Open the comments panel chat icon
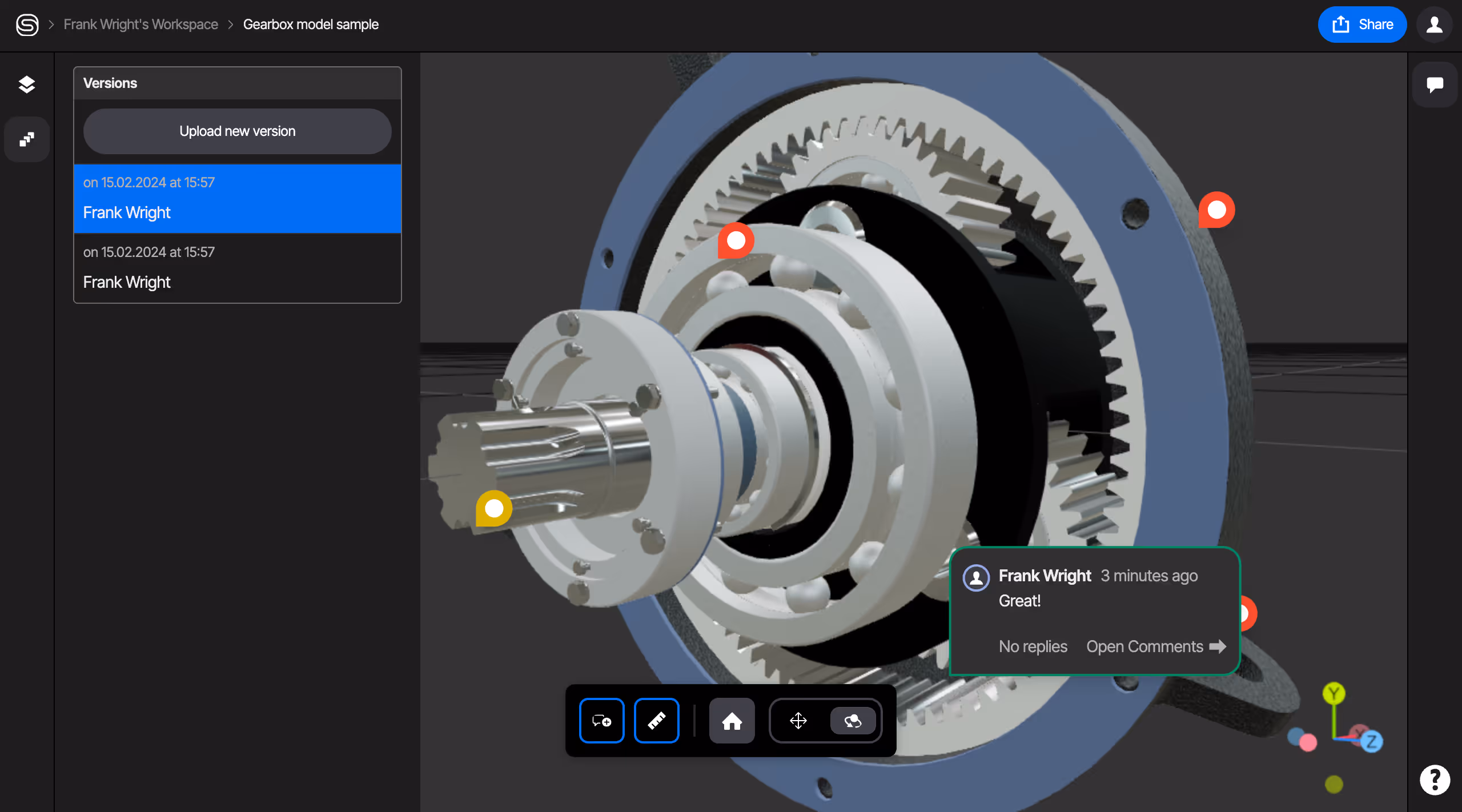Screen dimensions: 1462x812 pyautogui.click(x=1435, y=85)
